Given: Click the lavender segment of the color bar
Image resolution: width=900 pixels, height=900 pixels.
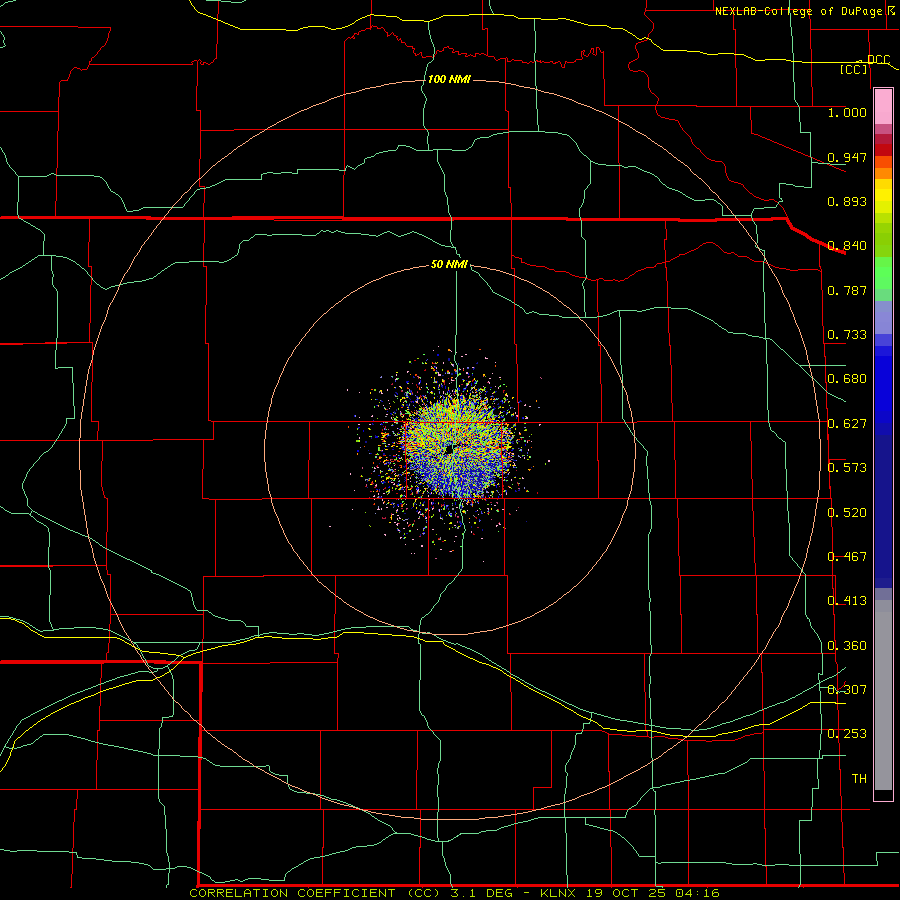Looking at the screenshot, I should coord(883,317).
